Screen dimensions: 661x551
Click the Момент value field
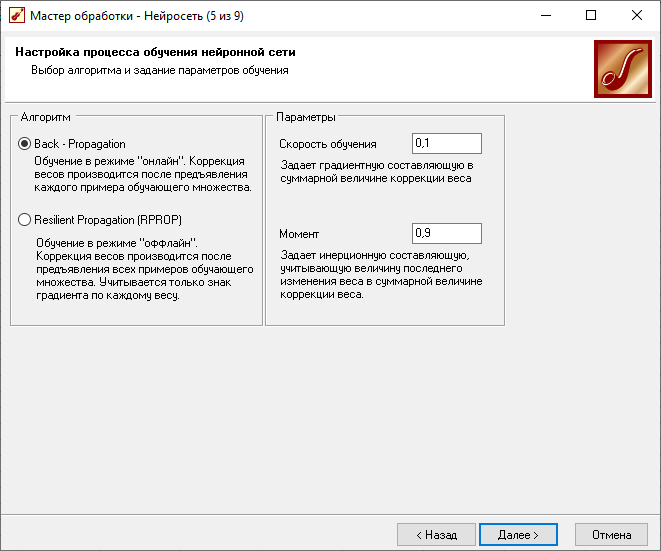pos(447,233)
